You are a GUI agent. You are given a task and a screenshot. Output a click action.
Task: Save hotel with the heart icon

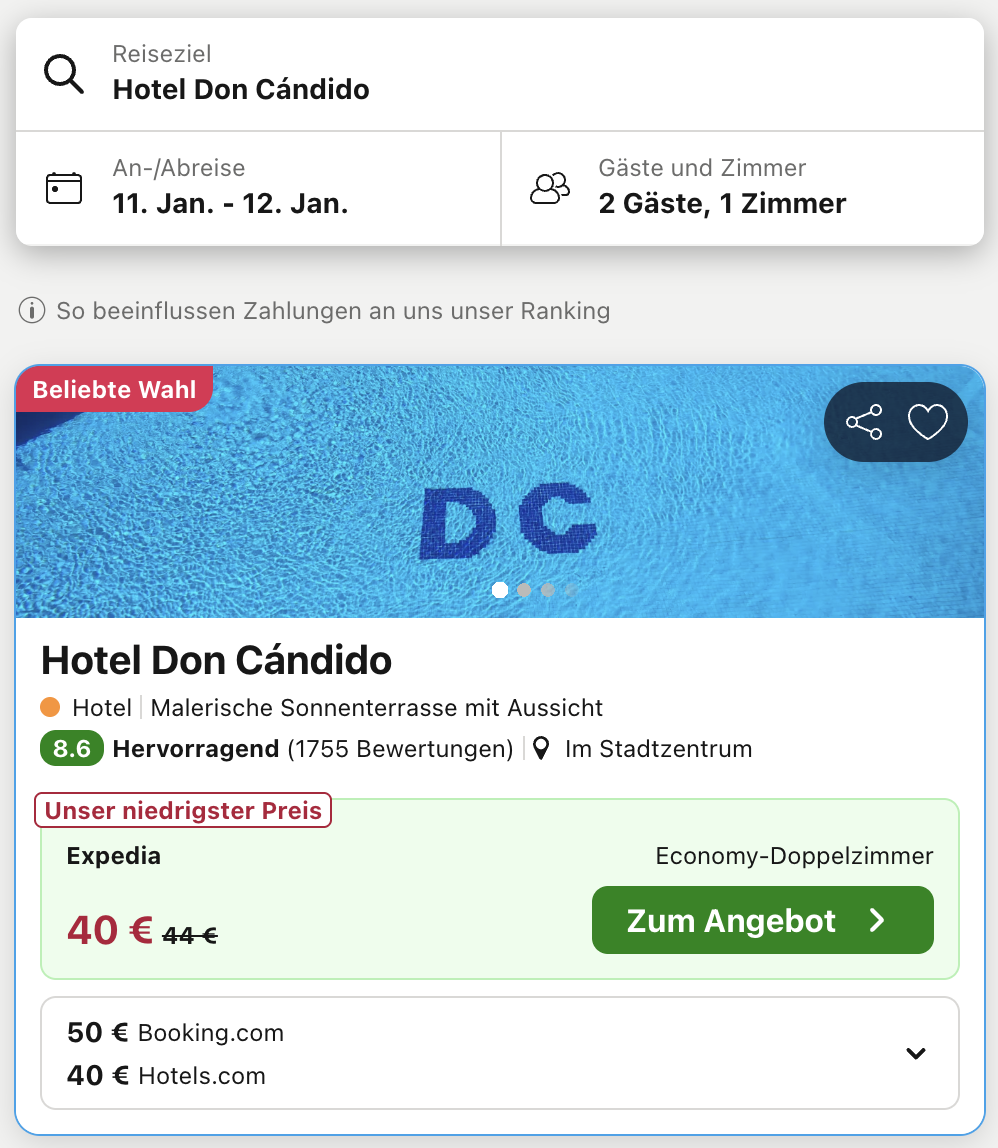coord(927,422)
